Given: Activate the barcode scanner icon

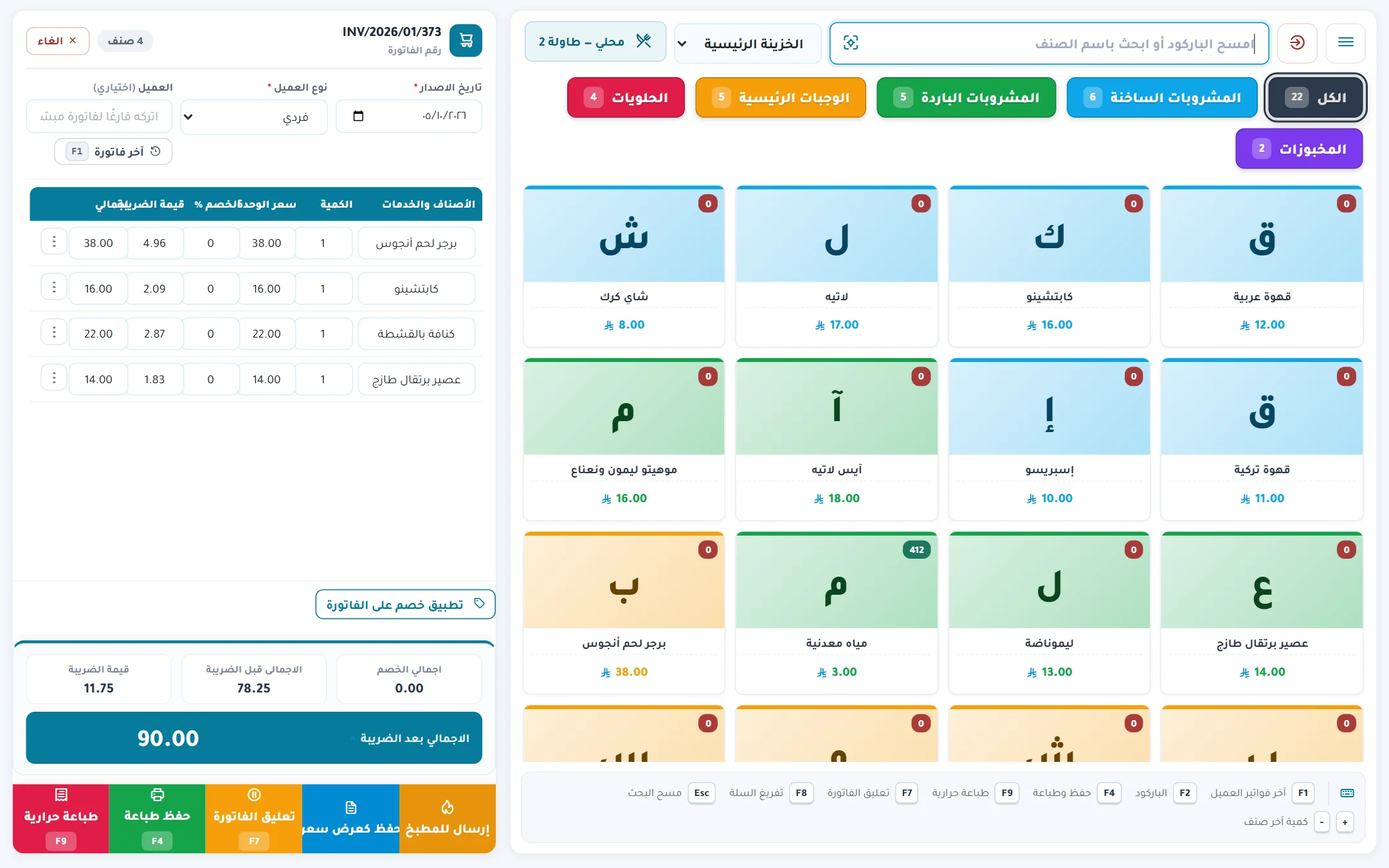Looking at the screenshot, I should [x=850, y=42].
